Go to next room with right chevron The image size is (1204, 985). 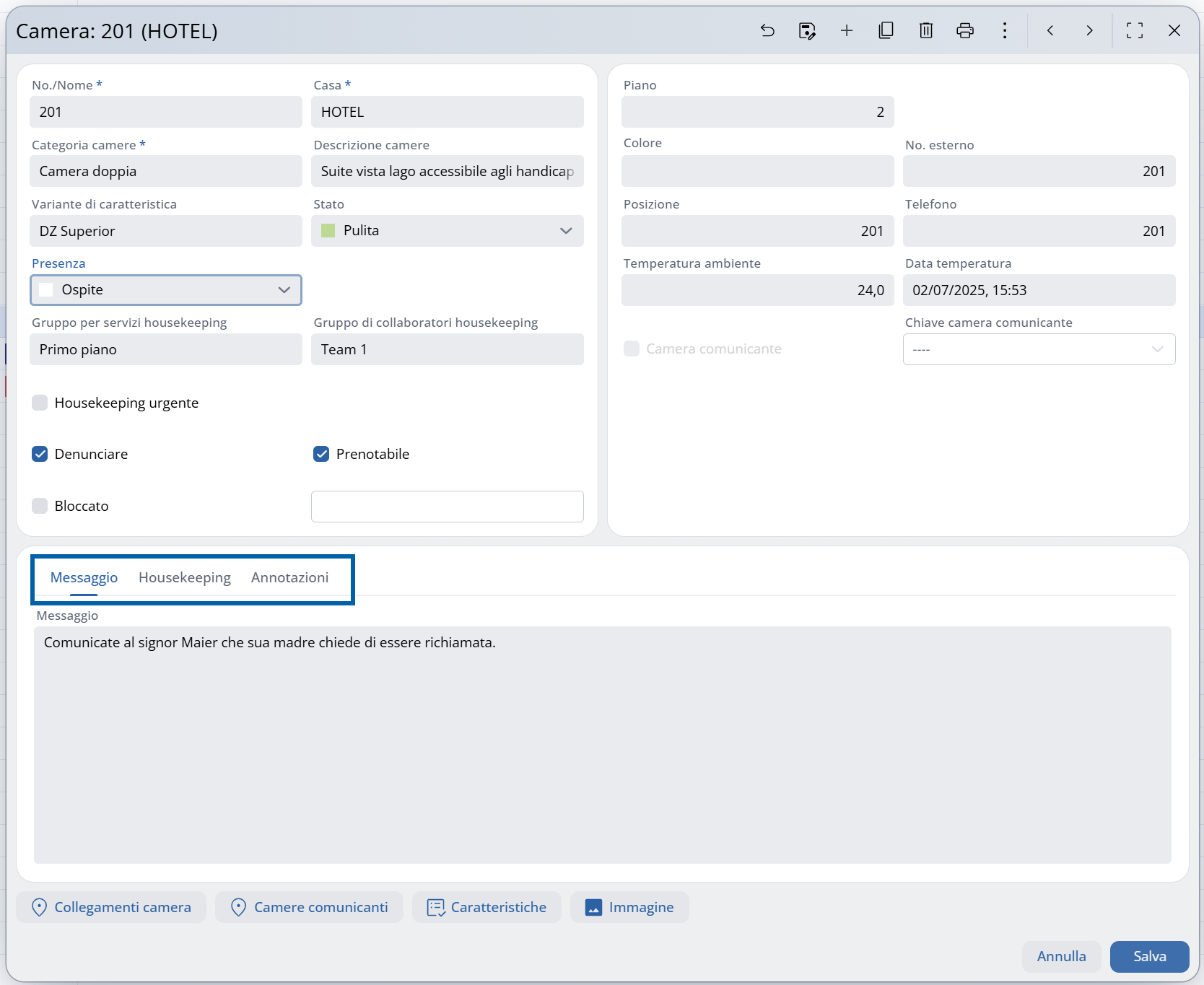(x=1089, y=30)
